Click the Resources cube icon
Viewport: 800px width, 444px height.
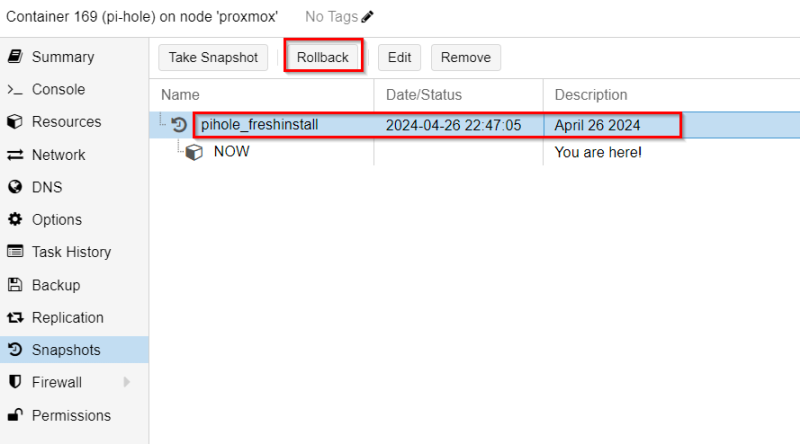click(15, 122)
